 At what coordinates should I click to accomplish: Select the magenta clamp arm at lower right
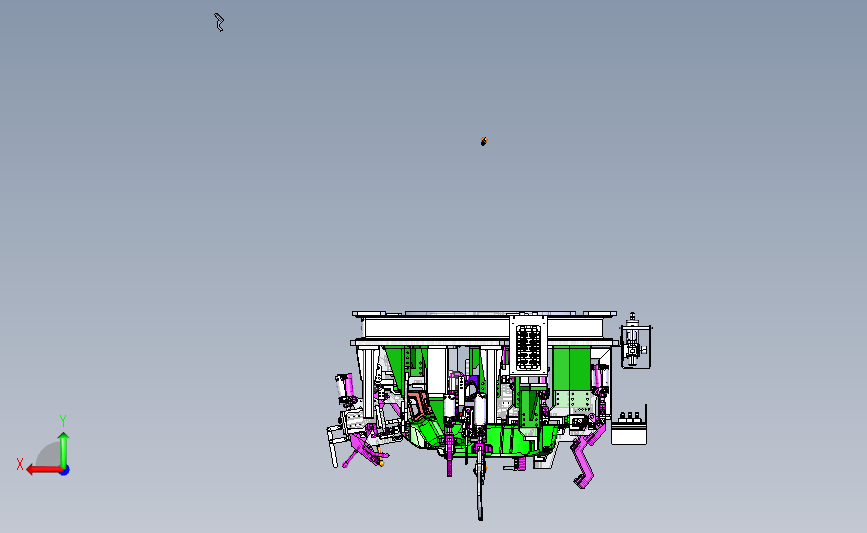click(x=586, y=459)
